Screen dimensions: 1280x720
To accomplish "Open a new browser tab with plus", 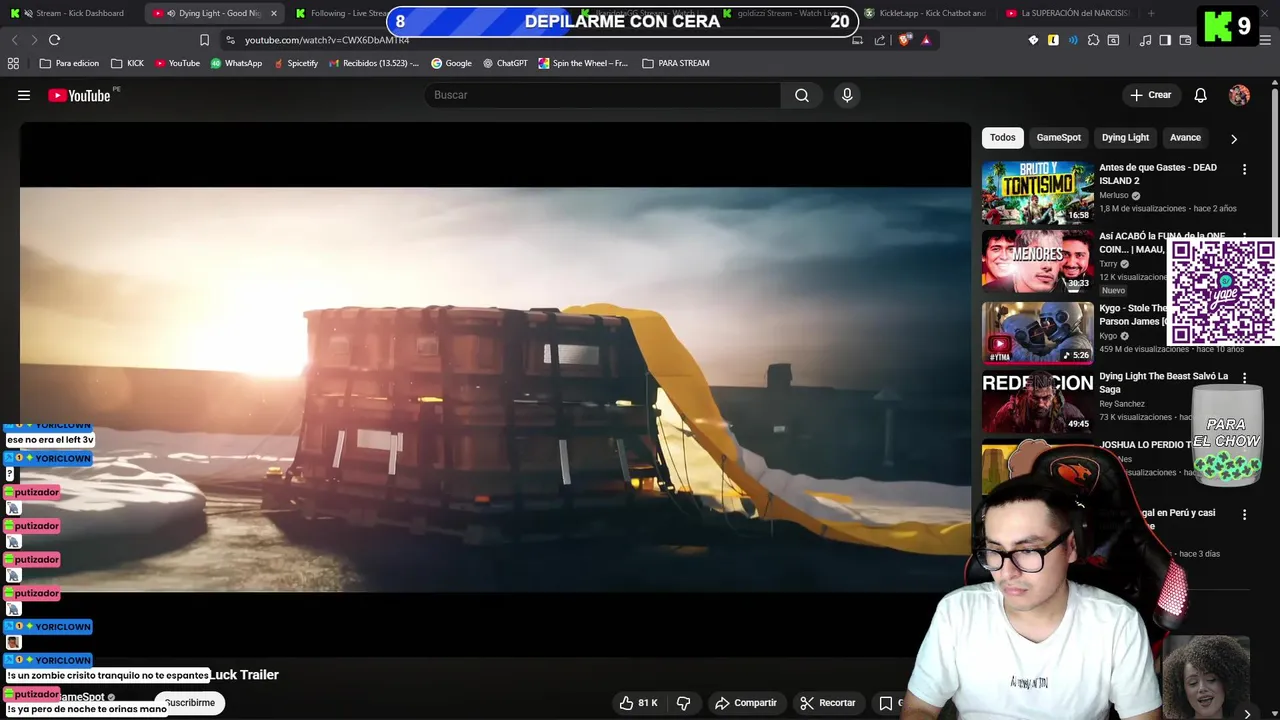I will [x=1151, y=13].
